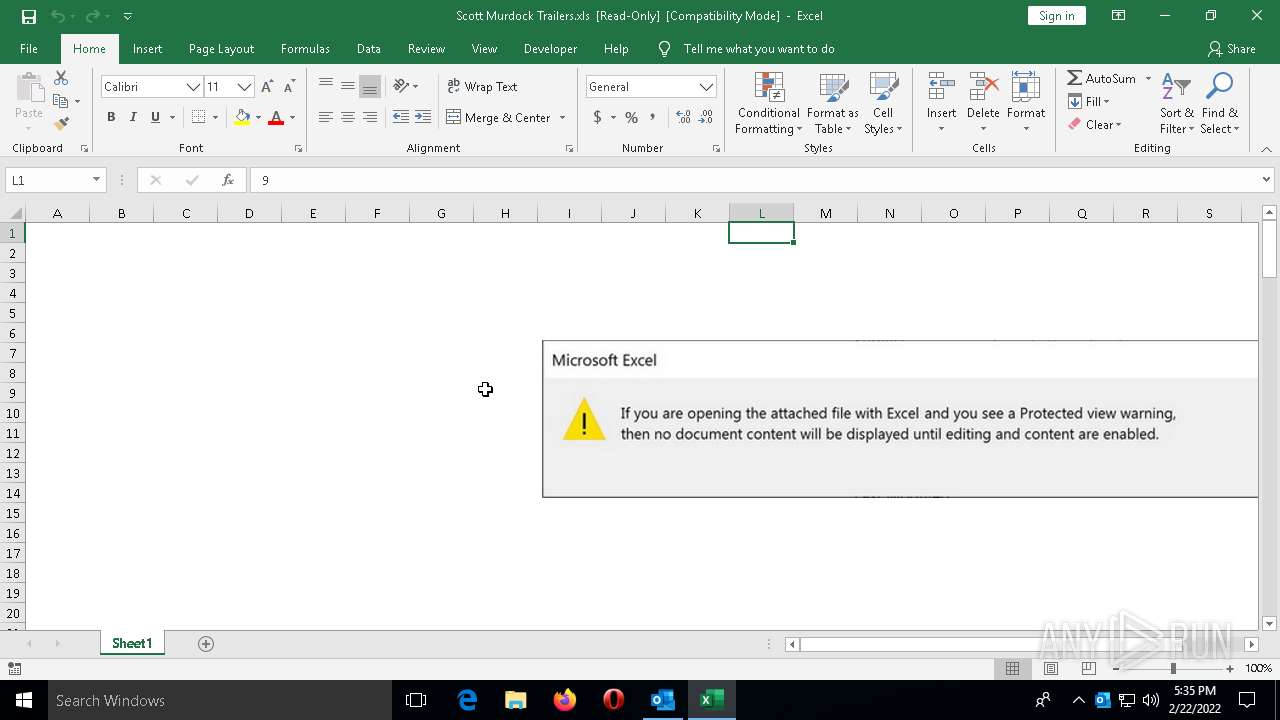The width and height of the screenshot is (1280, 720).
Task: Click the Copy icon in Clipboard group
Action: pos(61,101)
